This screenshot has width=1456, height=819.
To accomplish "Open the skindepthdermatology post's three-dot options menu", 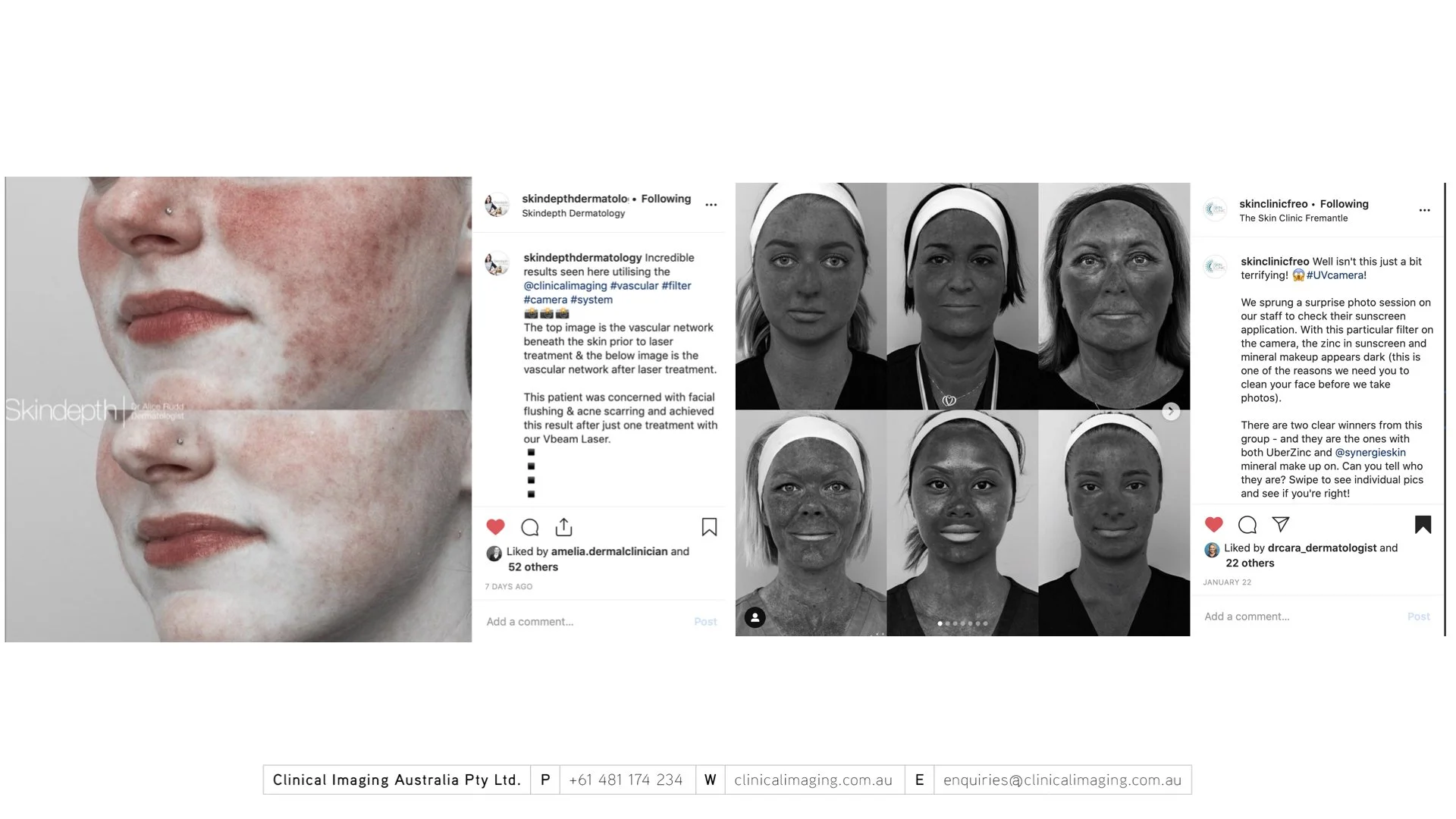I will pos(711,205).
